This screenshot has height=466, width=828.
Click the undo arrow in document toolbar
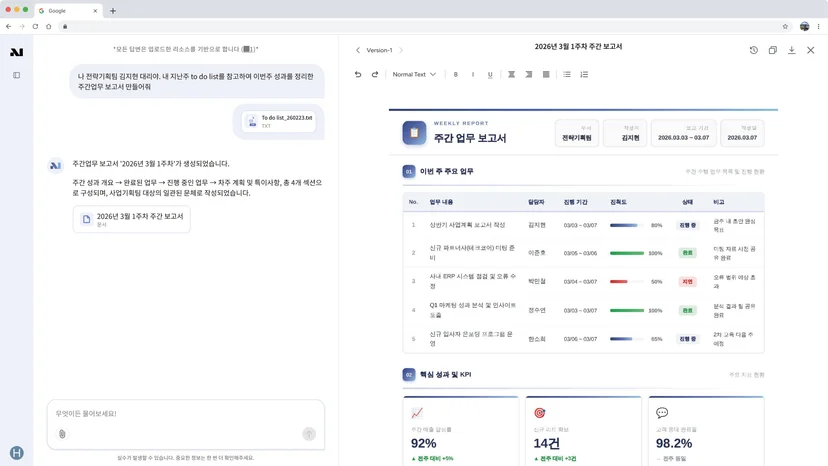(x=358, y=74)
